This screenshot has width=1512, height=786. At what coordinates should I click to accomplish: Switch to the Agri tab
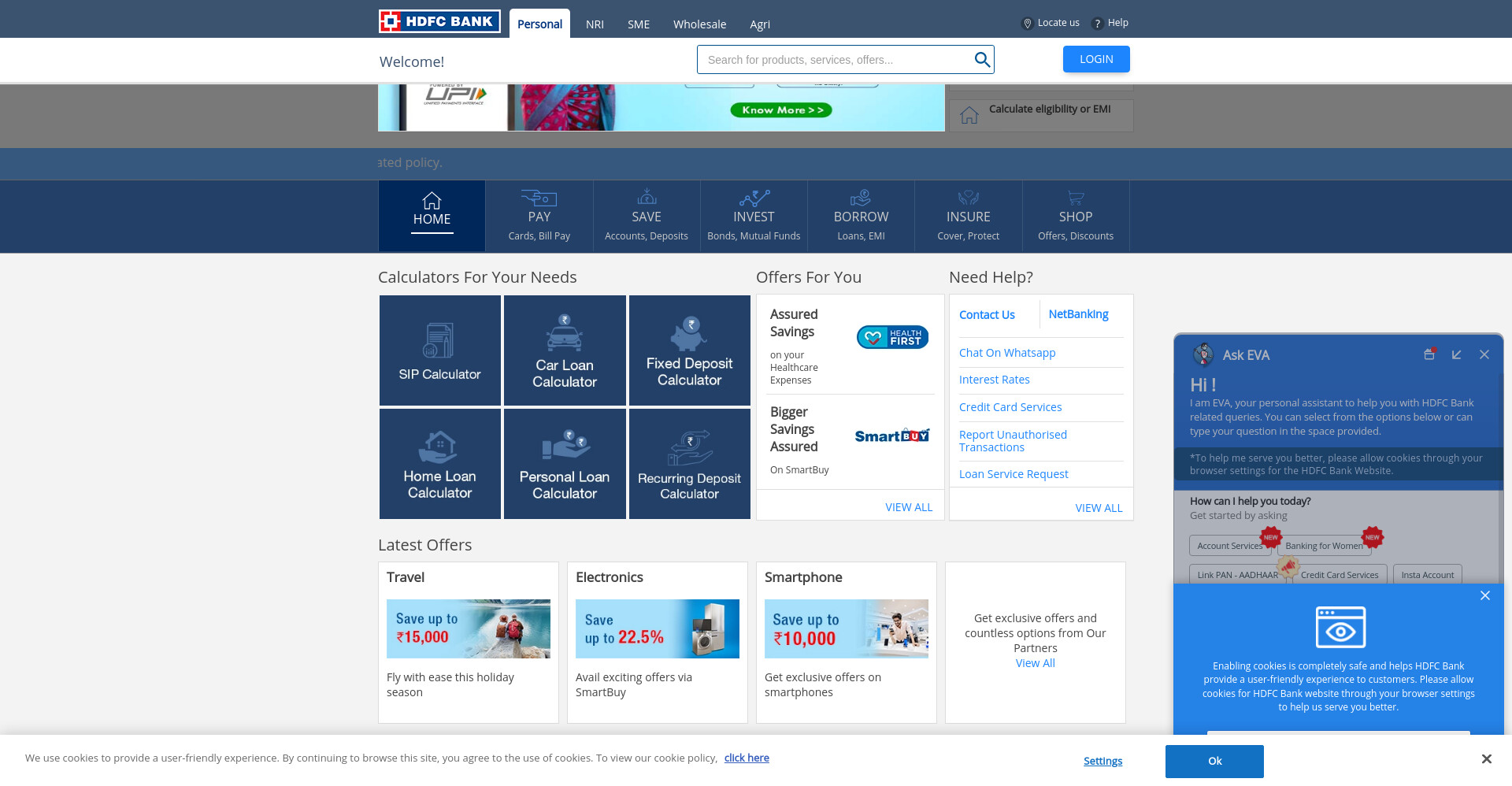(x=760, y=24)
